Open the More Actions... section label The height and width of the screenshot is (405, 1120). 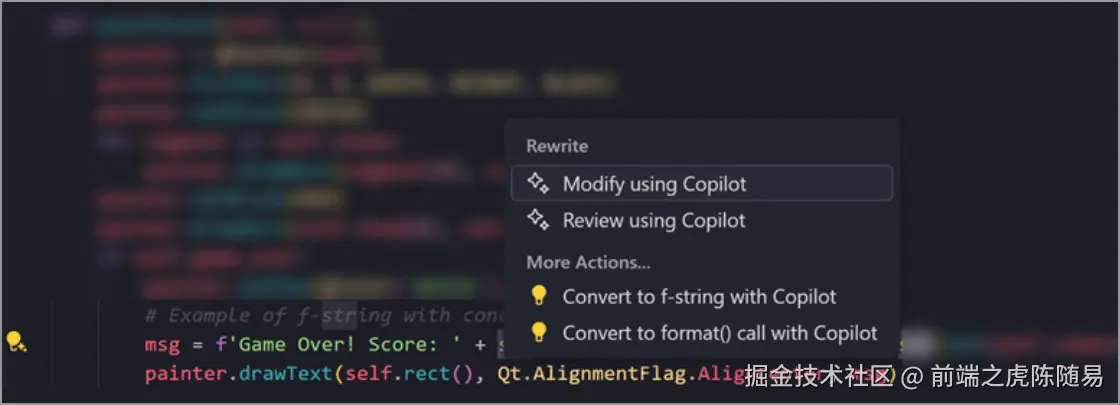pos(589,262)
